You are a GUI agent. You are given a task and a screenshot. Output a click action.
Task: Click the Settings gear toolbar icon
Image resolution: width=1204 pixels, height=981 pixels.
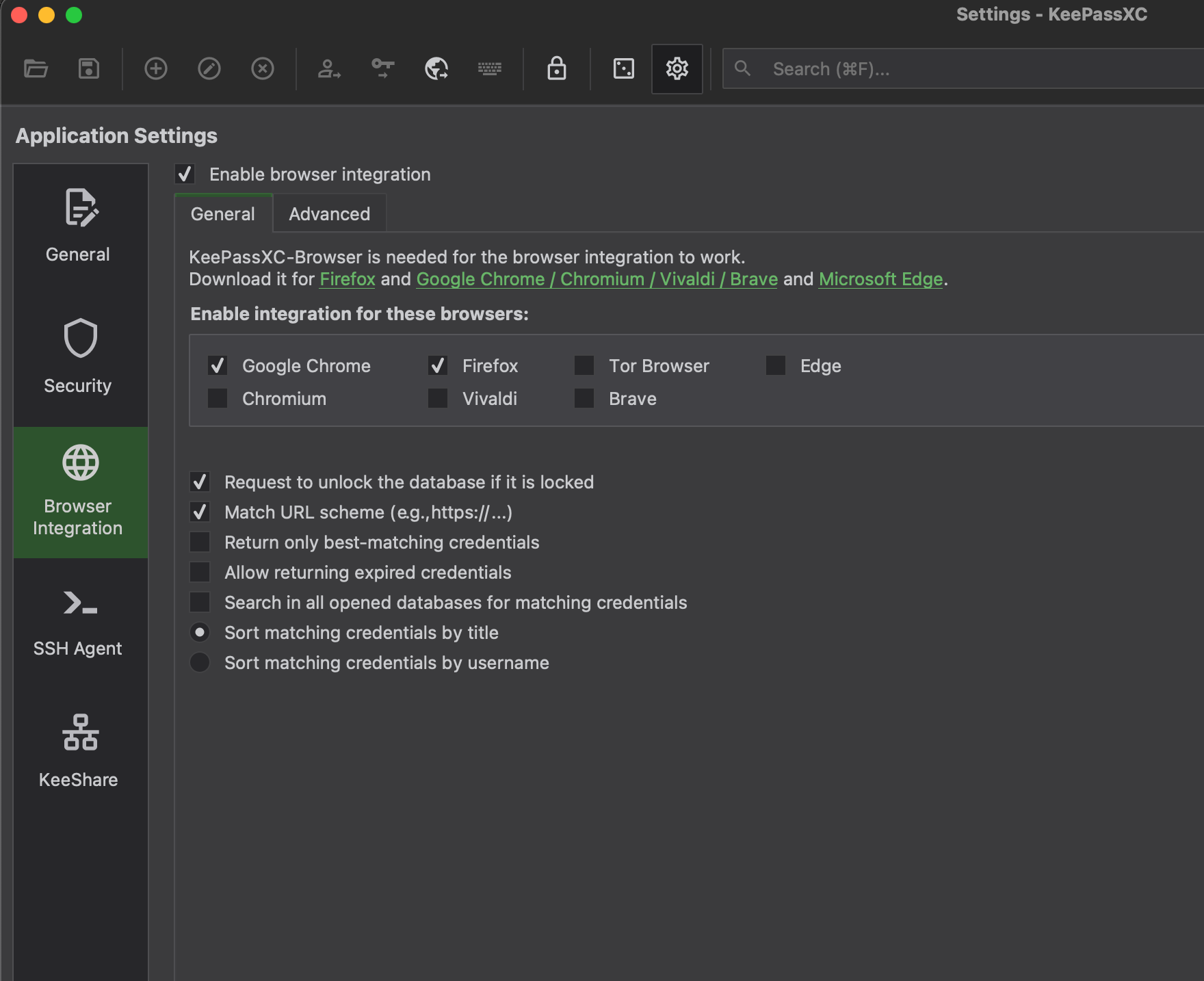pos(677,69)
